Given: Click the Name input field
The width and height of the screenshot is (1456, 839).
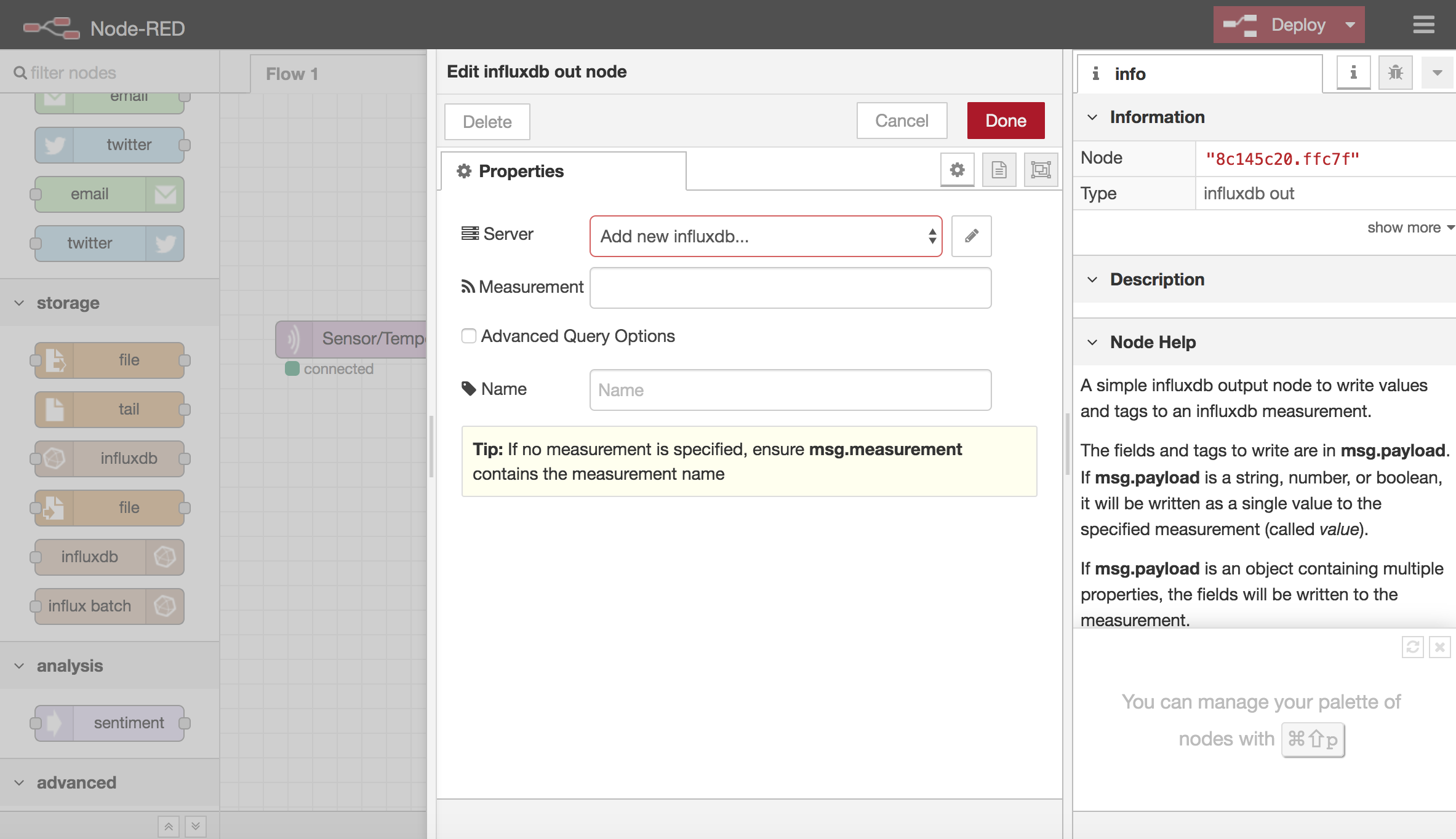Looking at the screenshot, I should [790, 390].
